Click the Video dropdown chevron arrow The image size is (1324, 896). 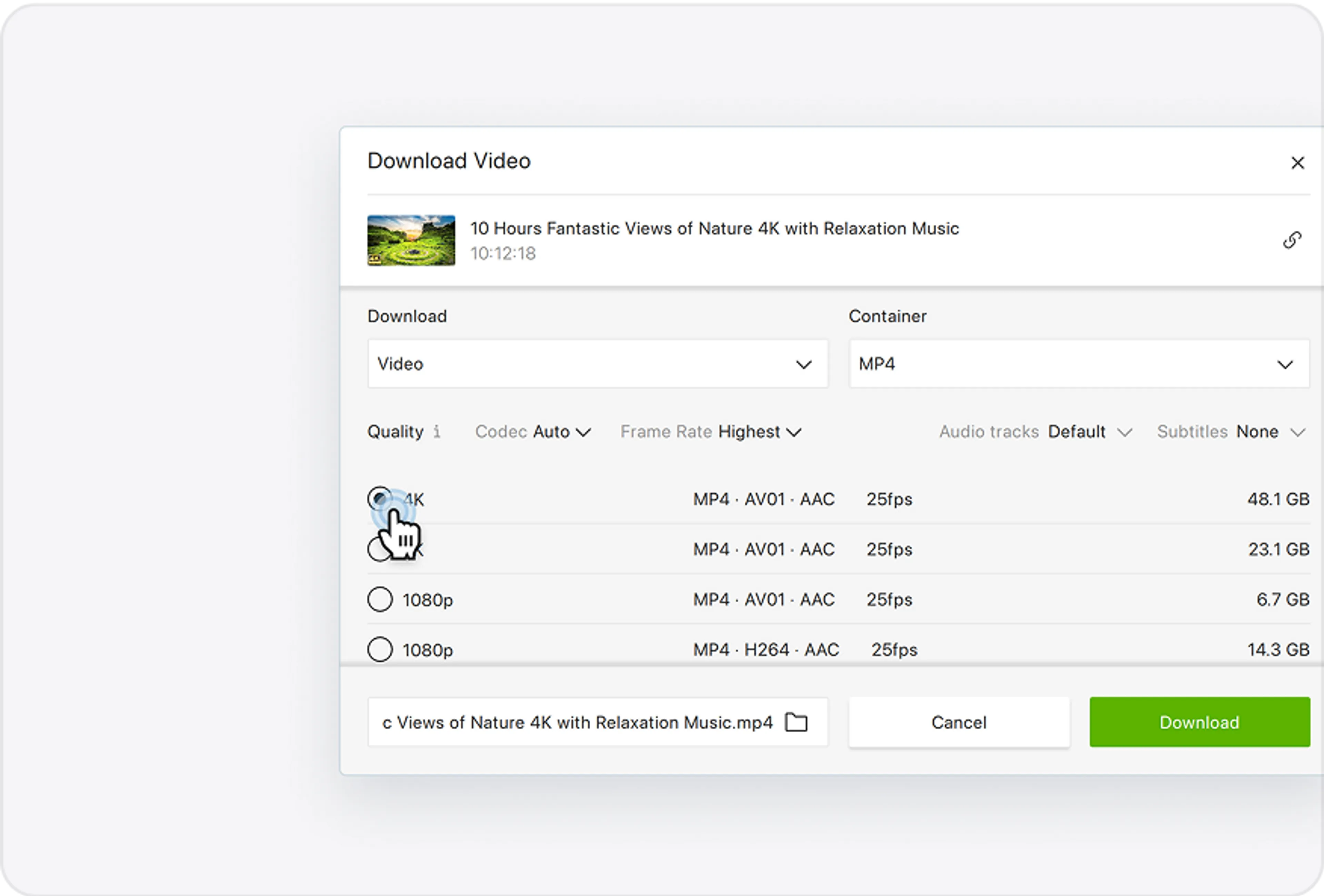803,364
